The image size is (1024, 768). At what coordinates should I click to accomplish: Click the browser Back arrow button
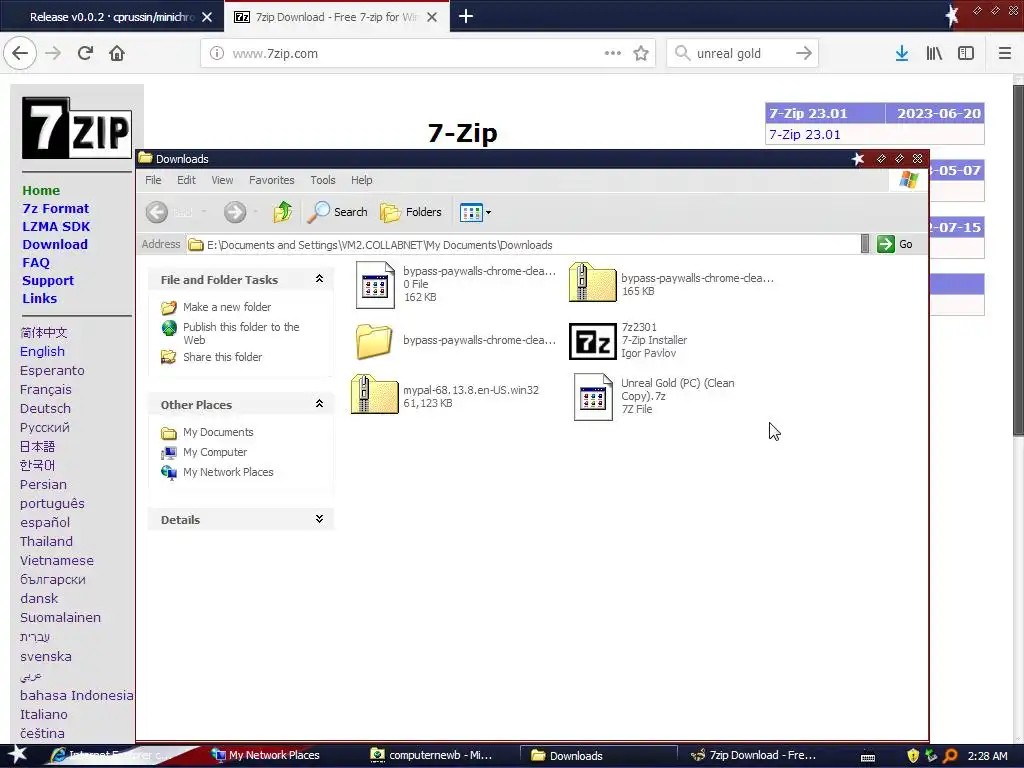coord(20,53)
